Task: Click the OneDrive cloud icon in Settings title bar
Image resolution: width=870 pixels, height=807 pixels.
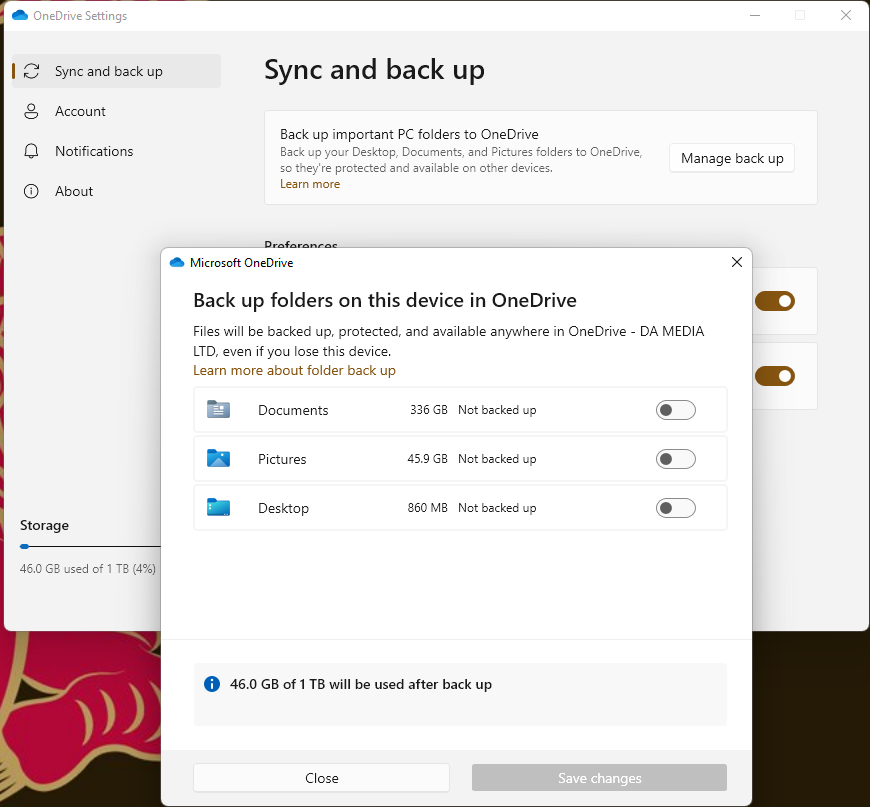Action: point(20,16)
